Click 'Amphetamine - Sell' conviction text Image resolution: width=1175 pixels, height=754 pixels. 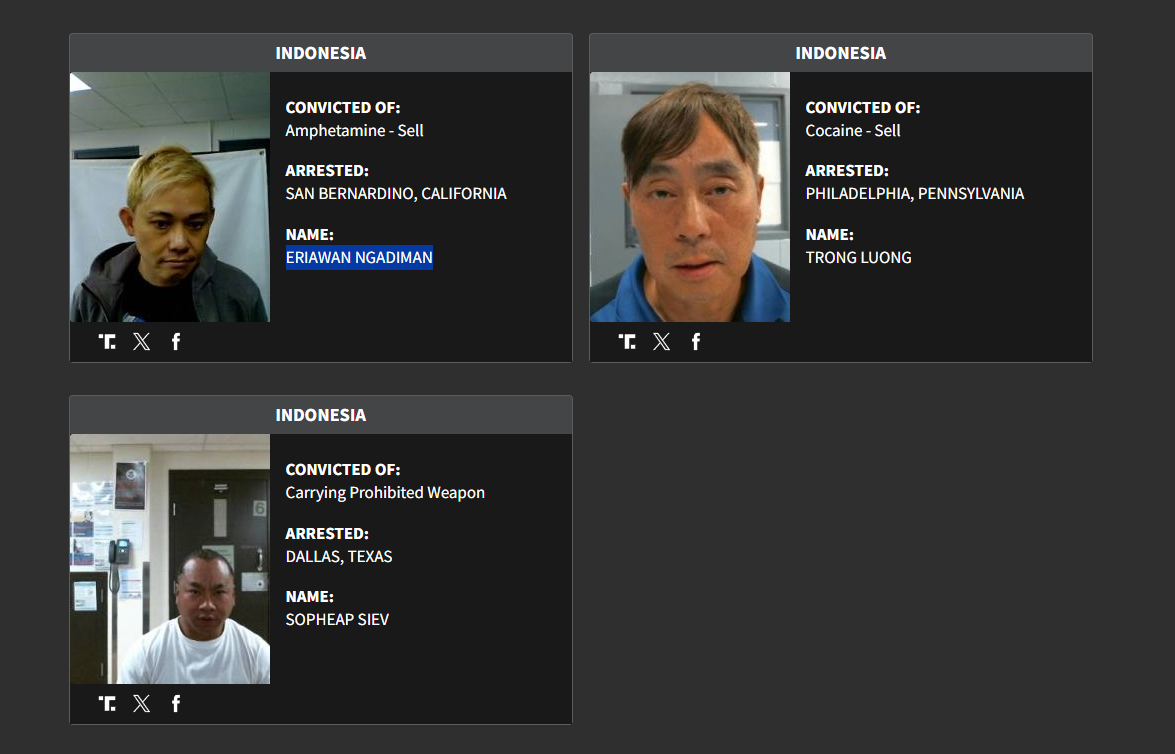pyautogui.click(x=354, y=130)
